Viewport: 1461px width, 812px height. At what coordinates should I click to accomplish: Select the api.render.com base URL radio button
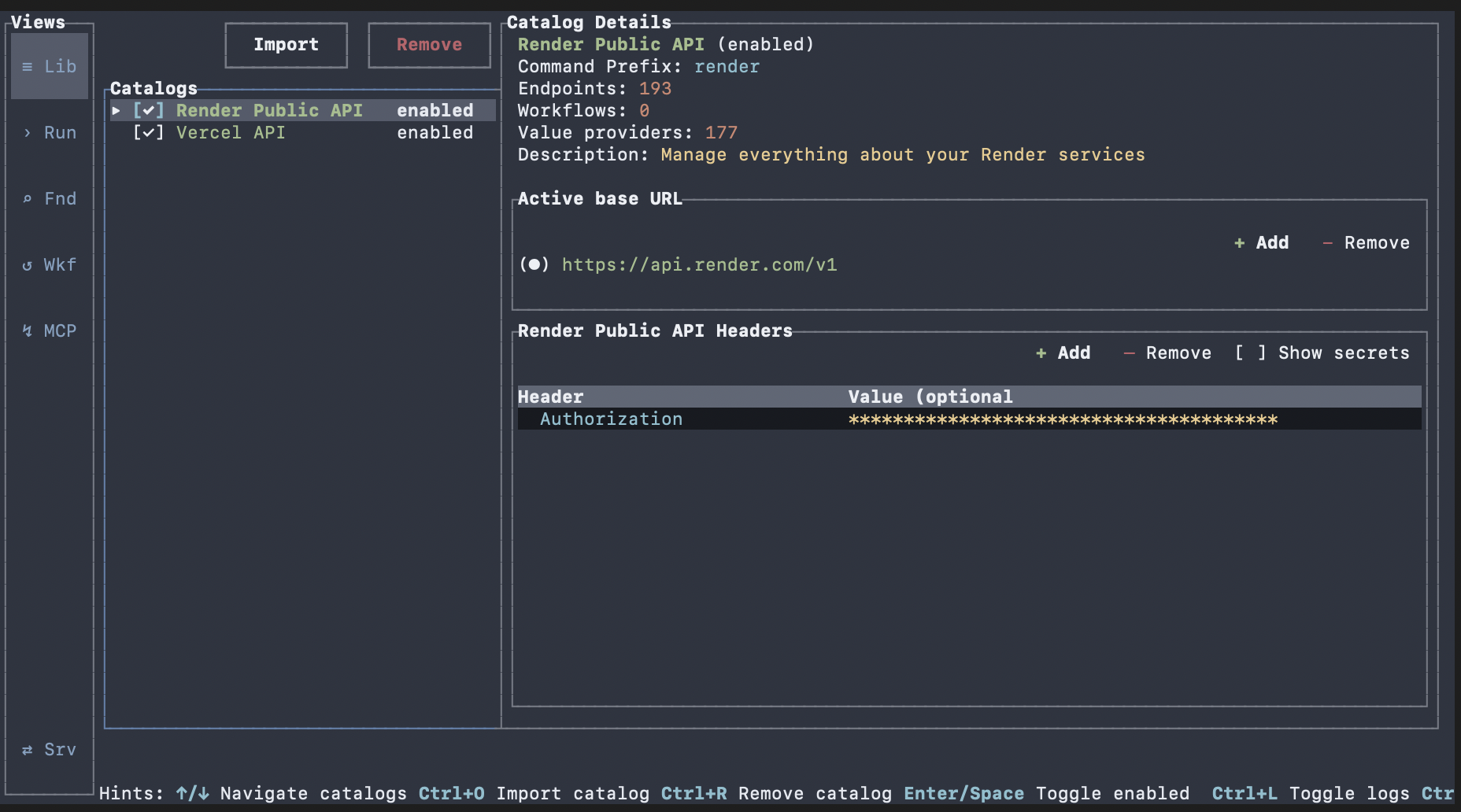coord(534,265)
